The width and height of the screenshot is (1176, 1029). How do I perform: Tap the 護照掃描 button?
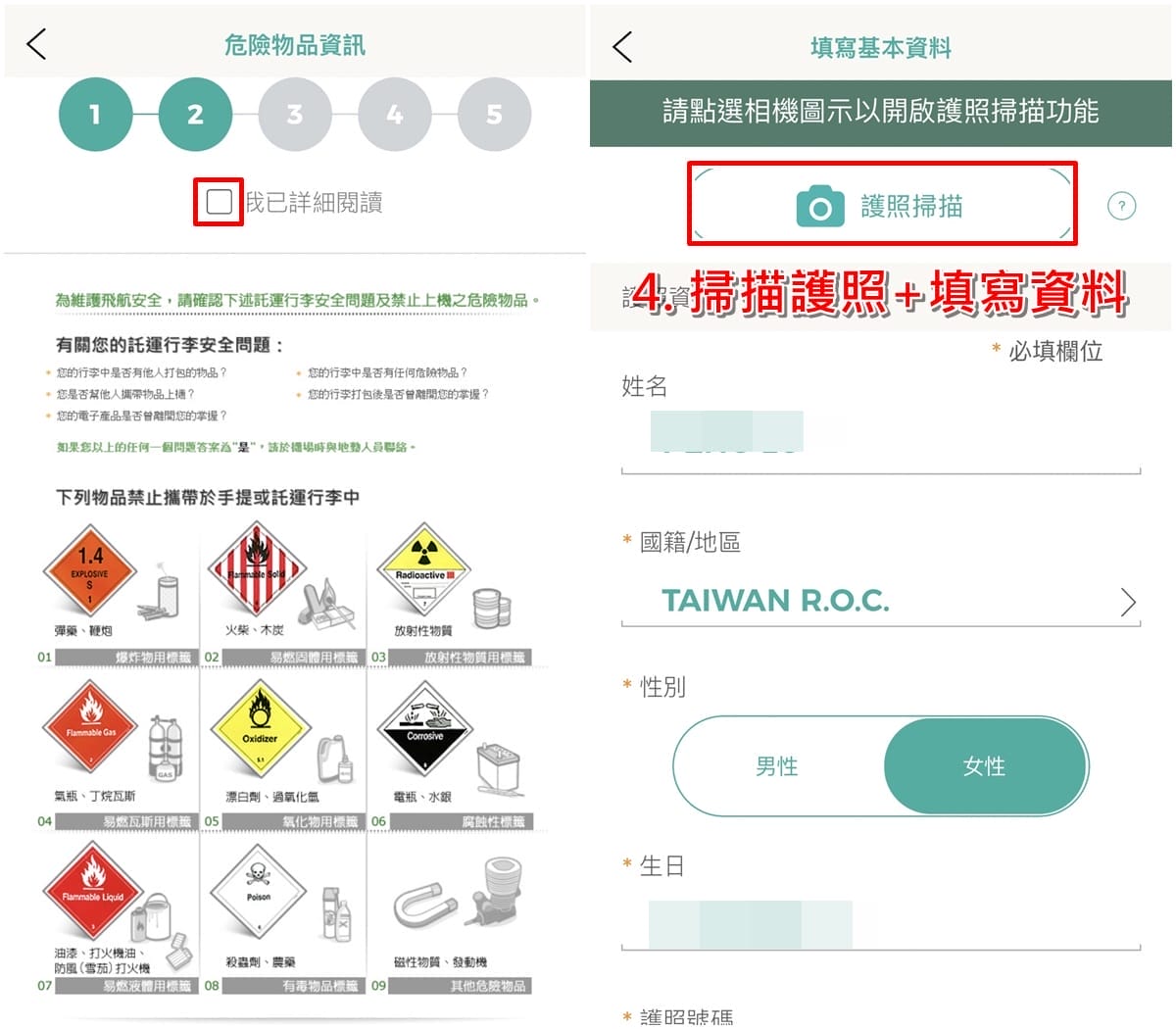(x=882, y=205)
